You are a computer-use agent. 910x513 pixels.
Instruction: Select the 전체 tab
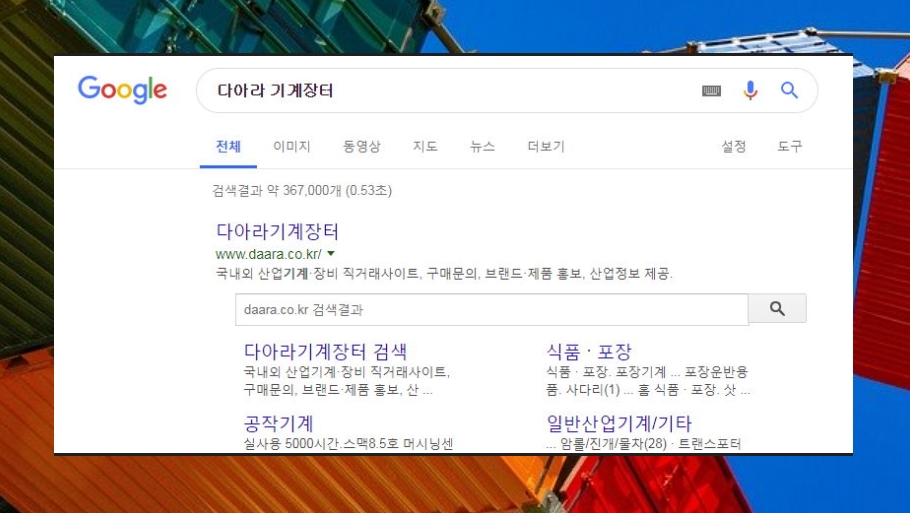pyautogui.click(x=228, y=146)
